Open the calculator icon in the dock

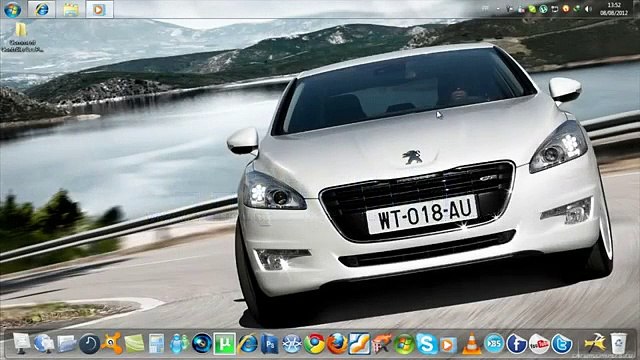coord(156,344)
